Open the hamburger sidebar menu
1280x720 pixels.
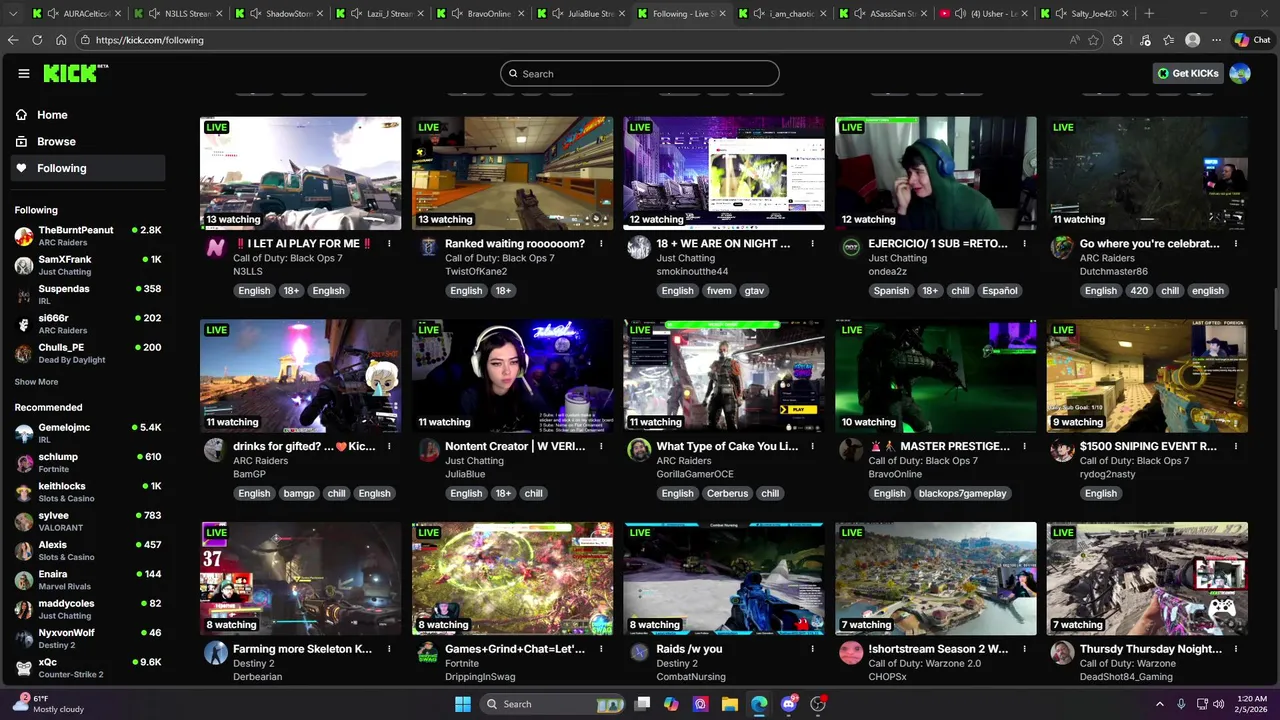[x=24, y=73]
